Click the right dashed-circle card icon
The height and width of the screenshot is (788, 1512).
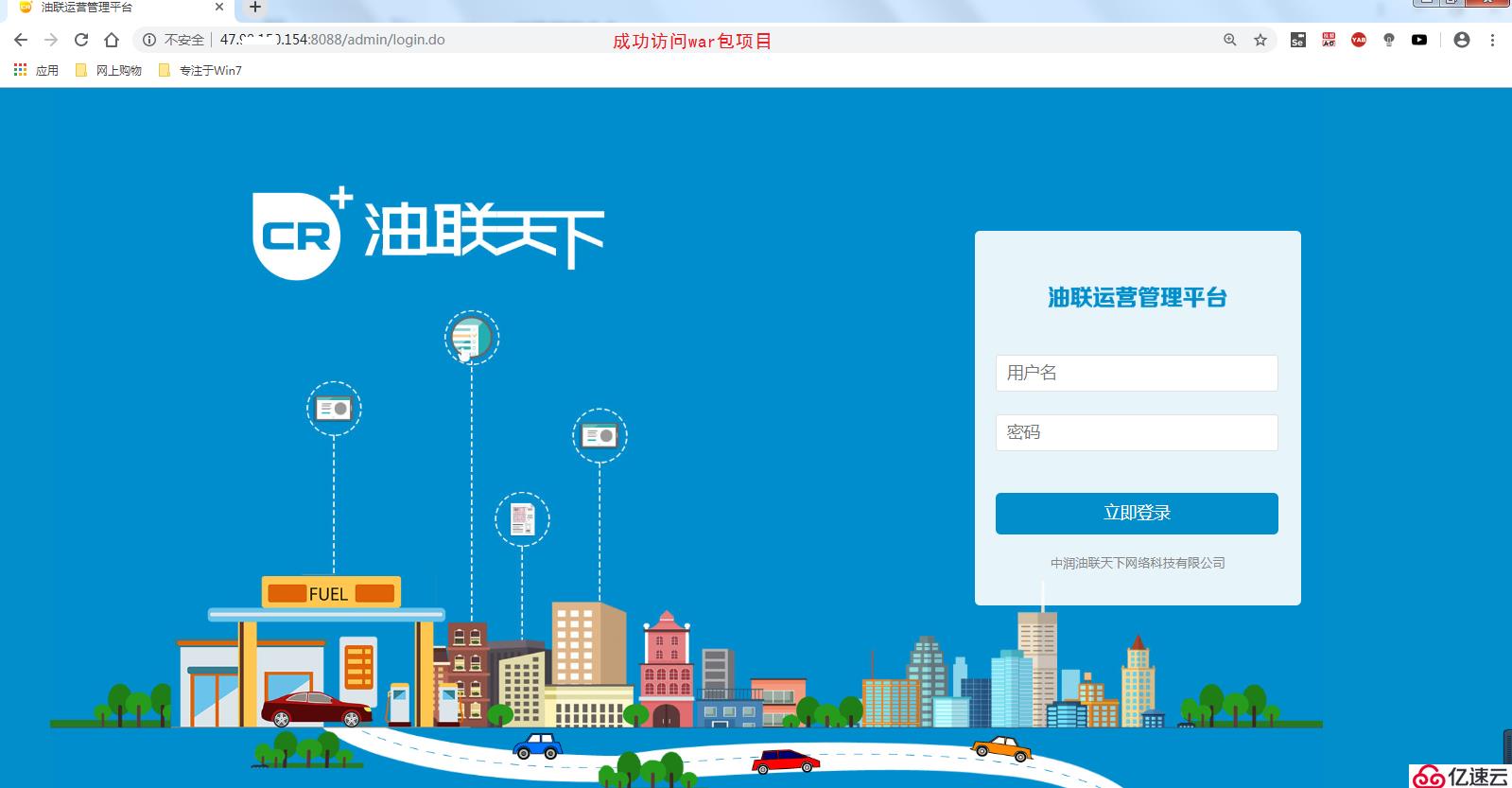[x=600, y=435]
